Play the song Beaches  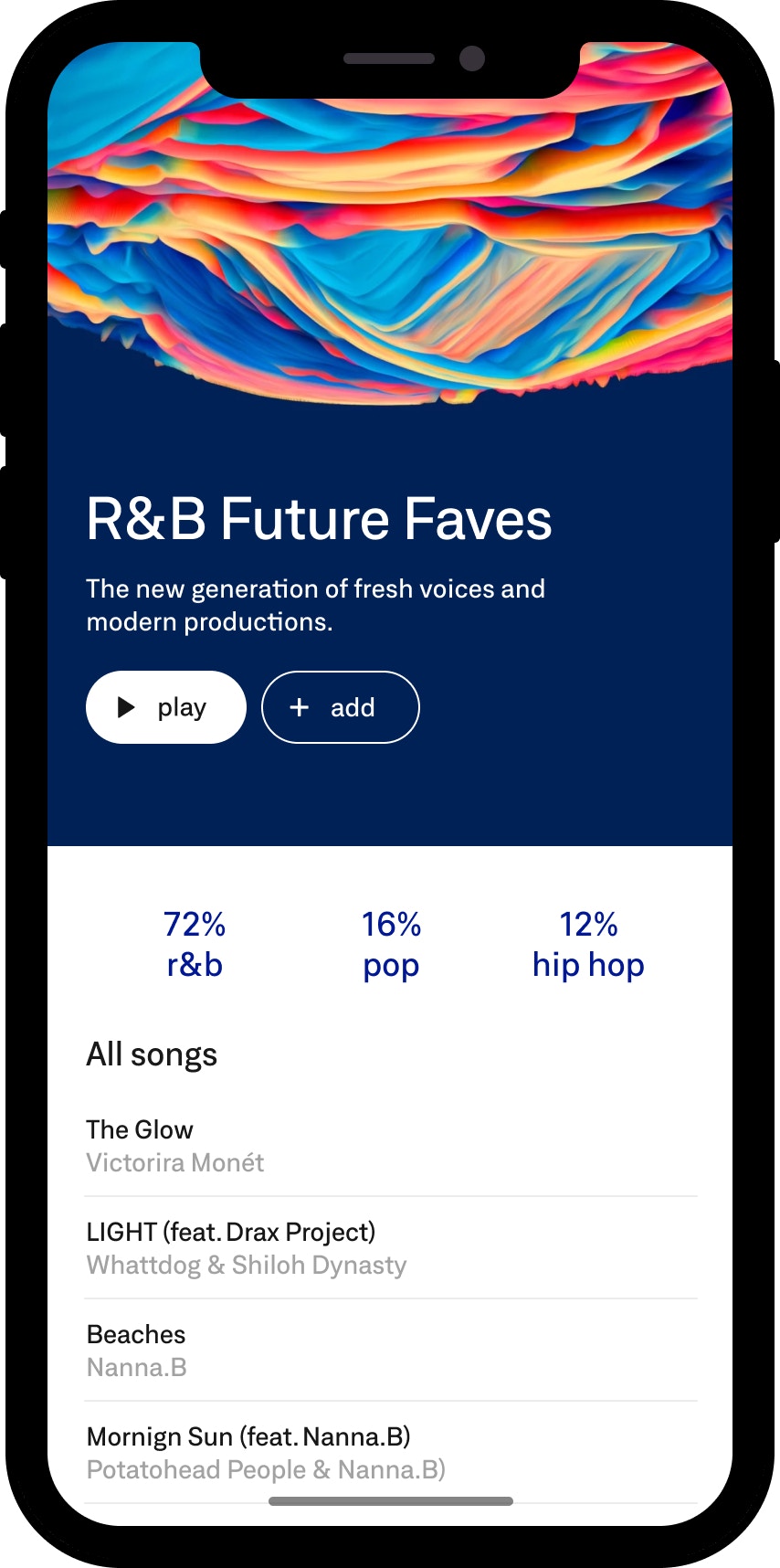pos(136,1334)
